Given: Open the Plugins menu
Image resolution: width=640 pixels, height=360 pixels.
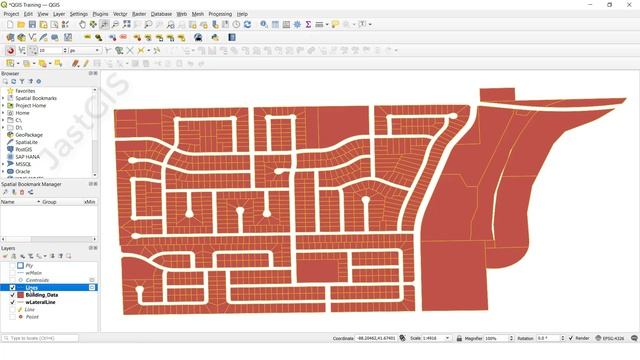Looking at the screenshot, I should (100, 14).
